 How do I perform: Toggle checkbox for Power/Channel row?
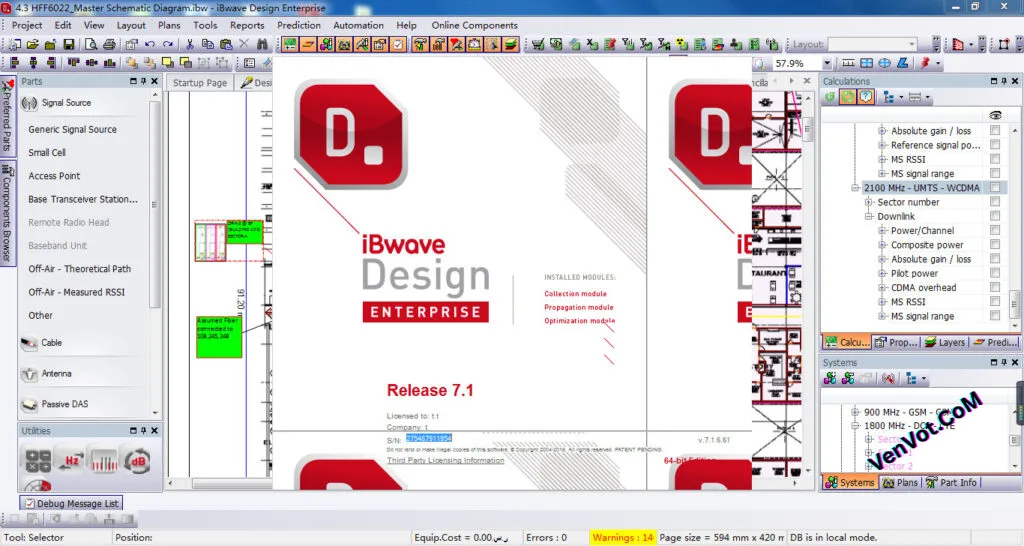(x=995, y=230)
